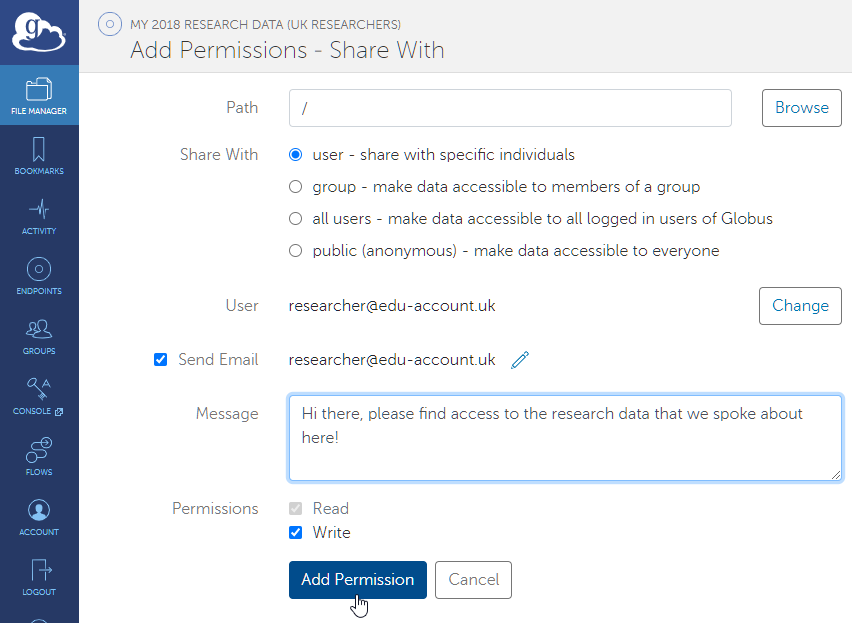The width and height of the screenshot is (852, 623).
Task: Click pencil icon to edit email address
Action: 520,360
